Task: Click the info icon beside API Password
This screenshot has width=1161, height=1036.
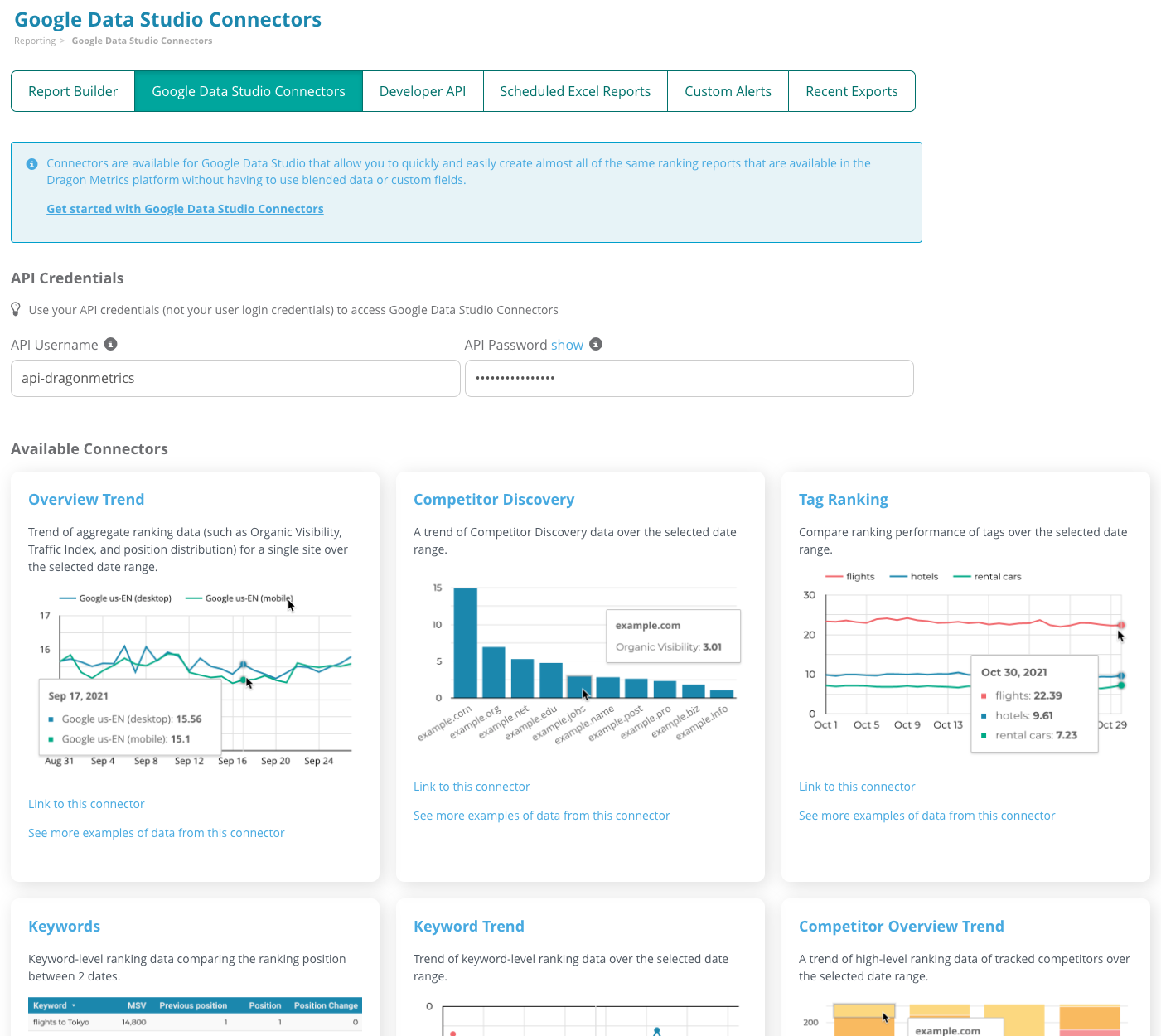Action: pos(596,344)
